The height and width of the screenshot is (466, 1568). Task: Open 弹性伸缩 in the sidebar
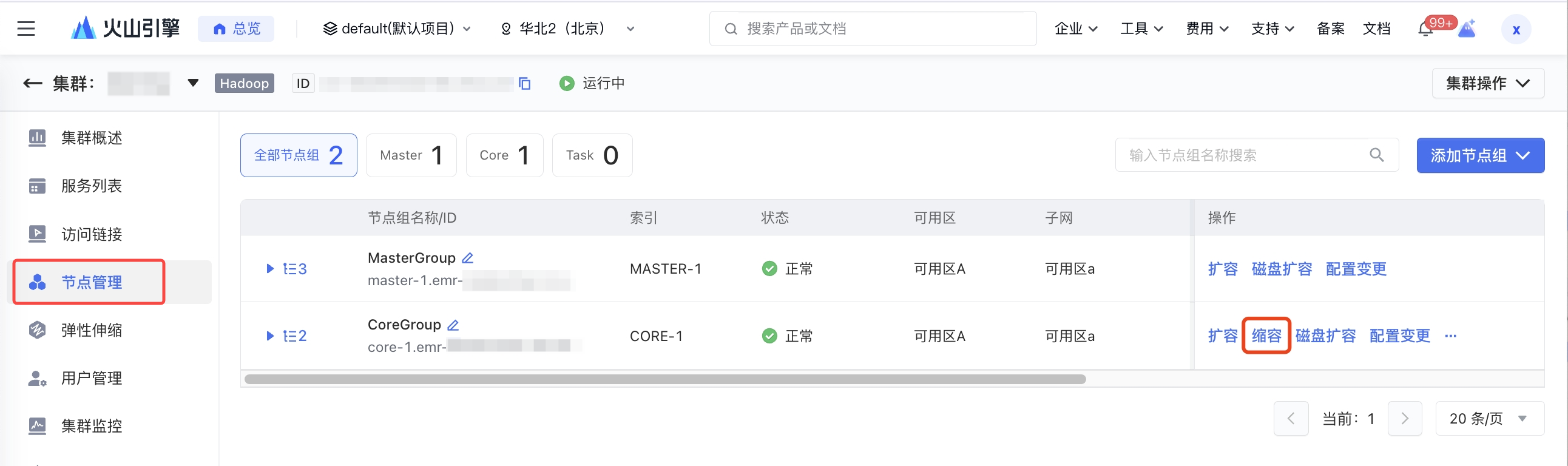click(91, 330)
